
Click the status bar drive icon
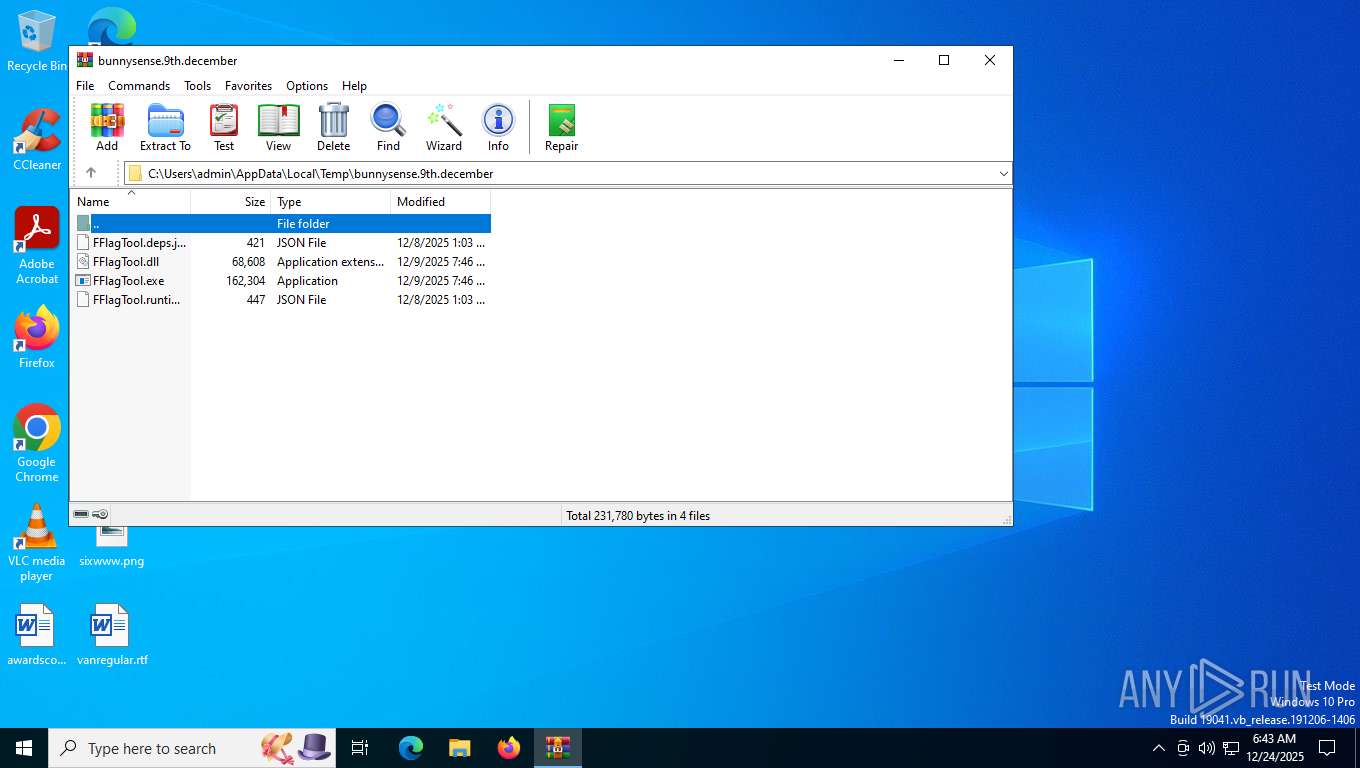(81, 514)
